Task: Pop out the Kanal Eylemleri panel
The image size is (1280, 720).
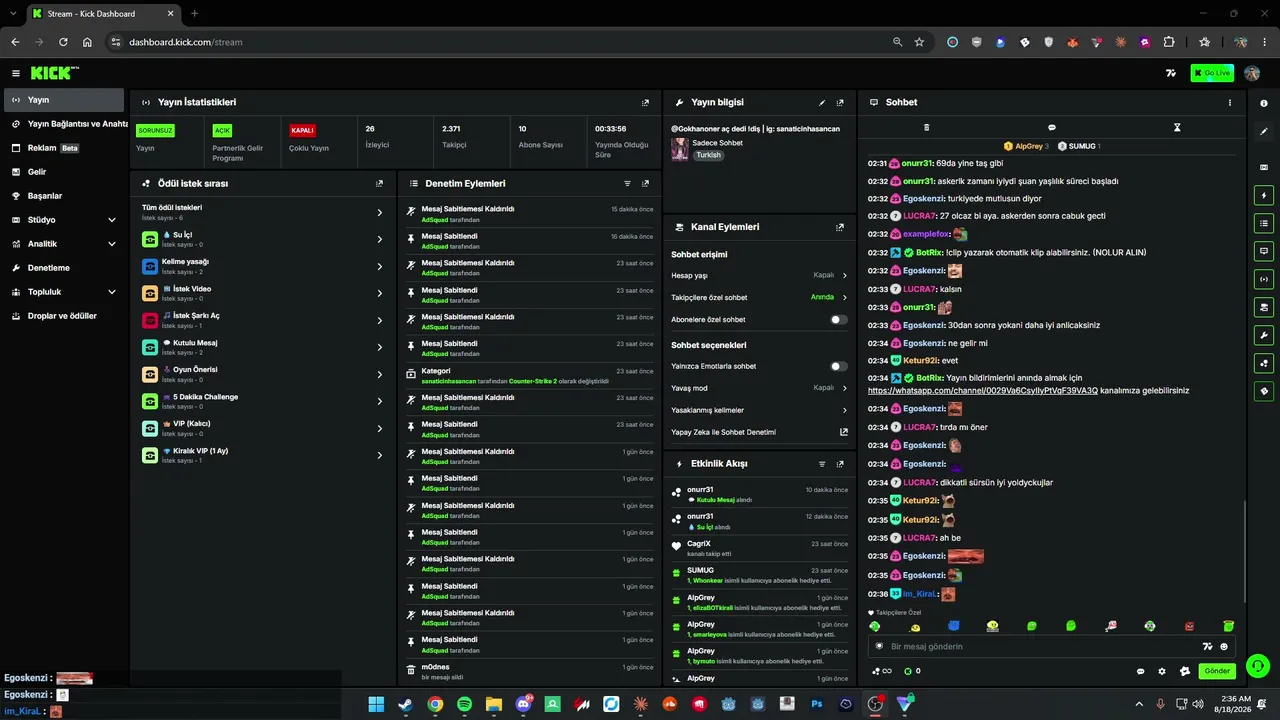Action: click(840, 227)
